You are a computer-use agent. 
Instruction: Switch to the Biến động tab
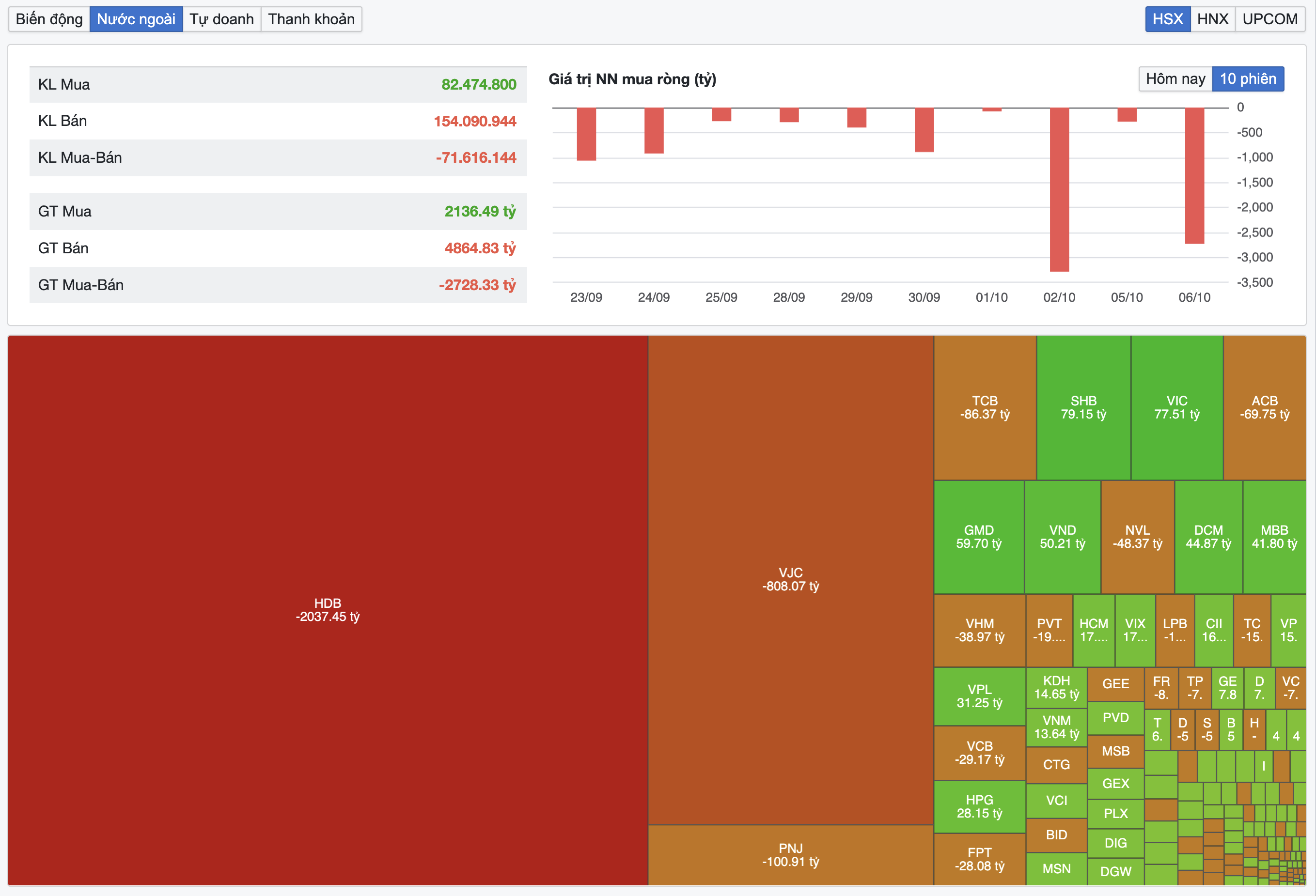click(49, 19)
